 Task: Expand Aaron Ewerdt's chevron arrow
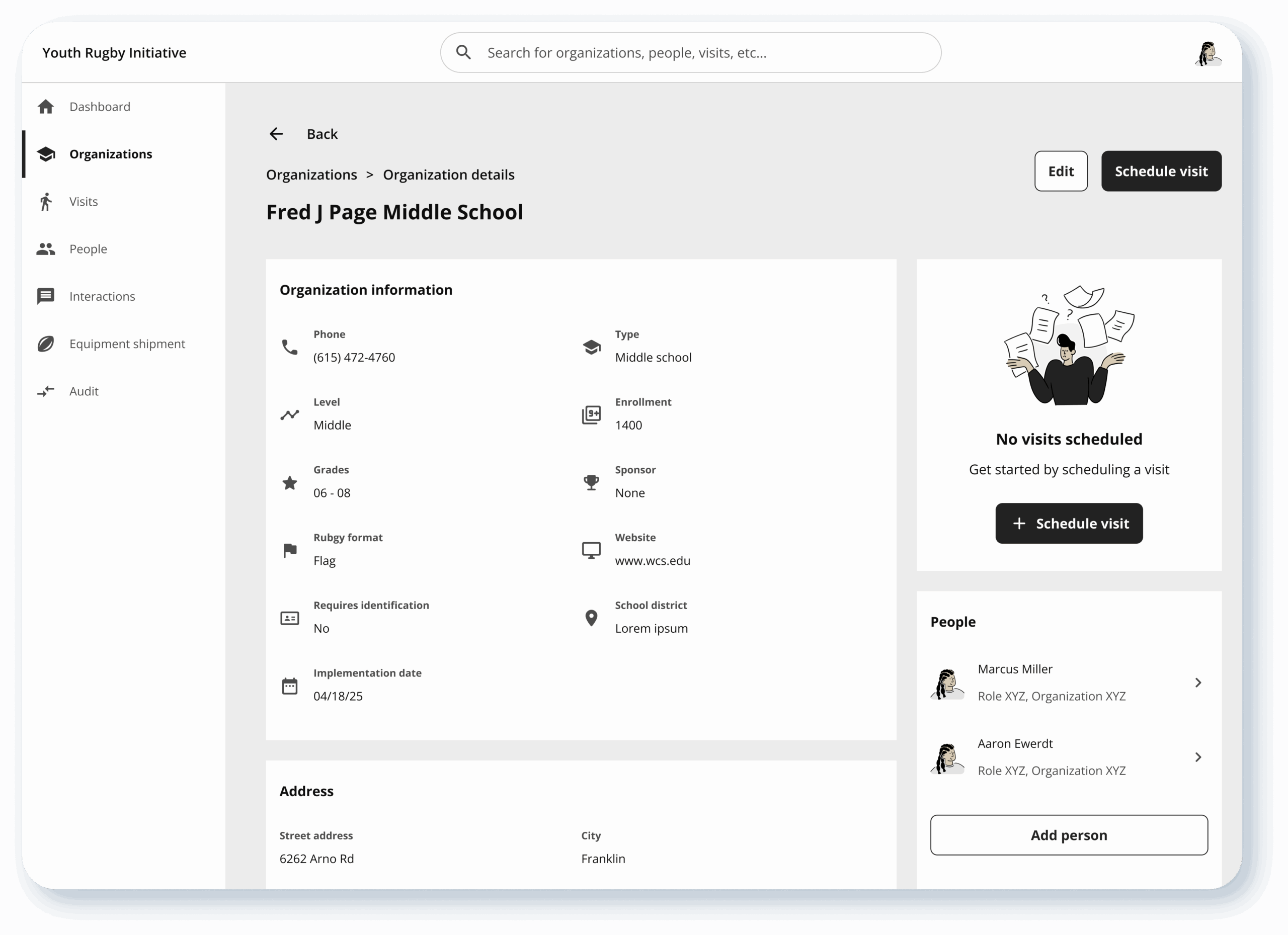coord(1198,757)
